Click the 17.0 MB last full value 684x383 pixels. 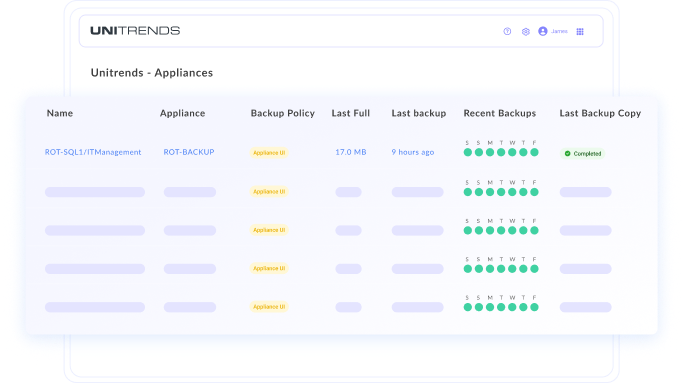click(351, 152)
